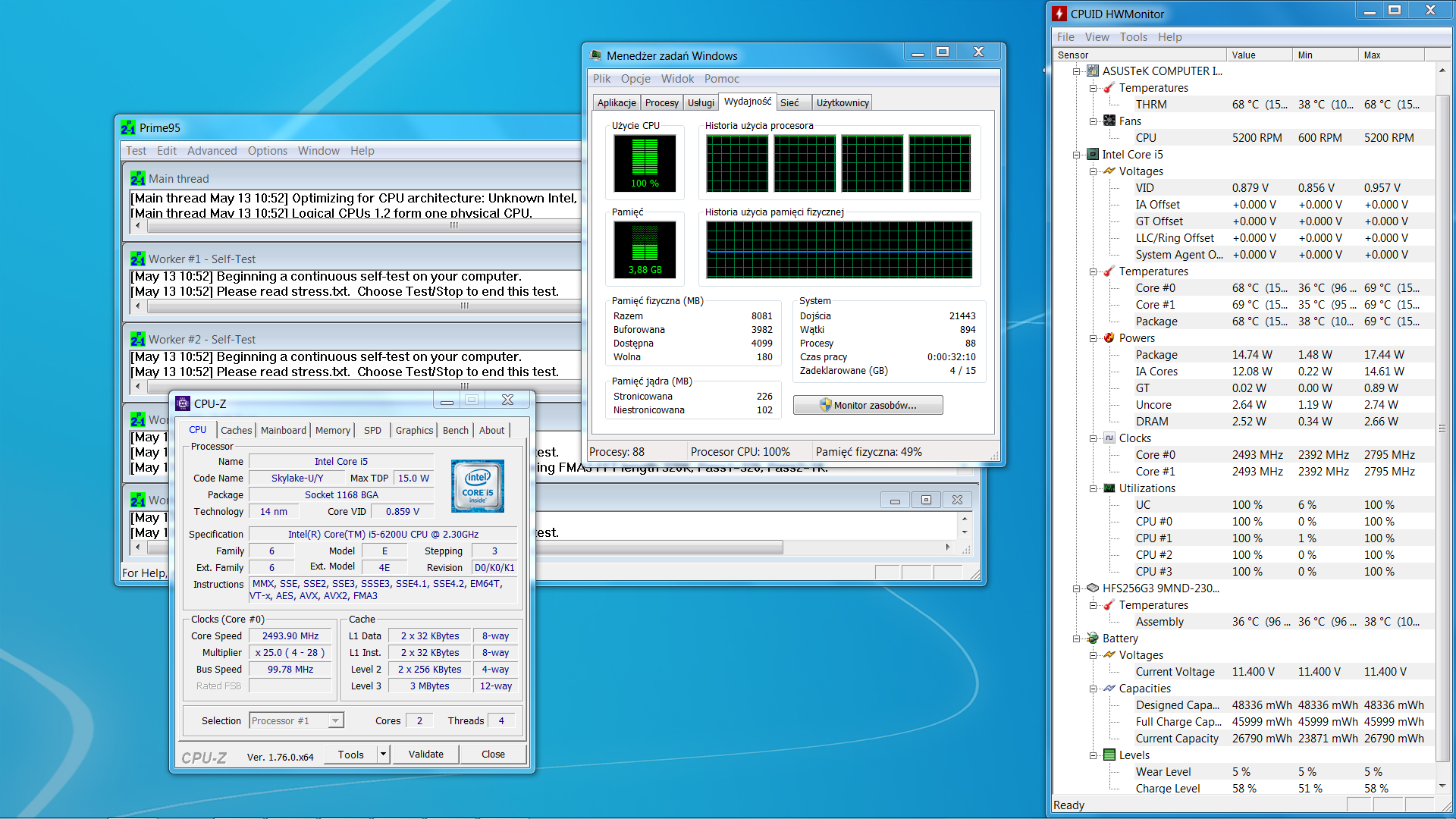
Task: Switch to the Mainboard tab in CPU-Z
Action: click(284, 430)
